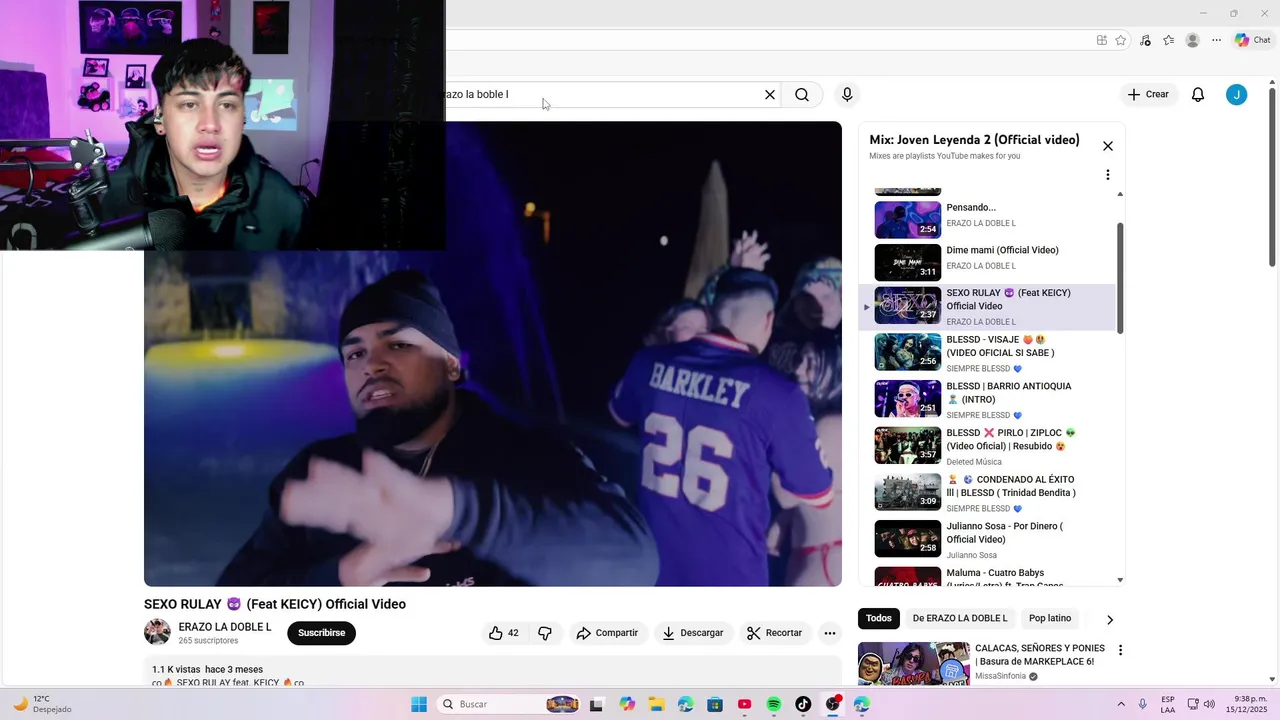Screen dimensions: 1280x720
Task: Open Copilot Chat in Edge
Action: tap(1252, 40)
